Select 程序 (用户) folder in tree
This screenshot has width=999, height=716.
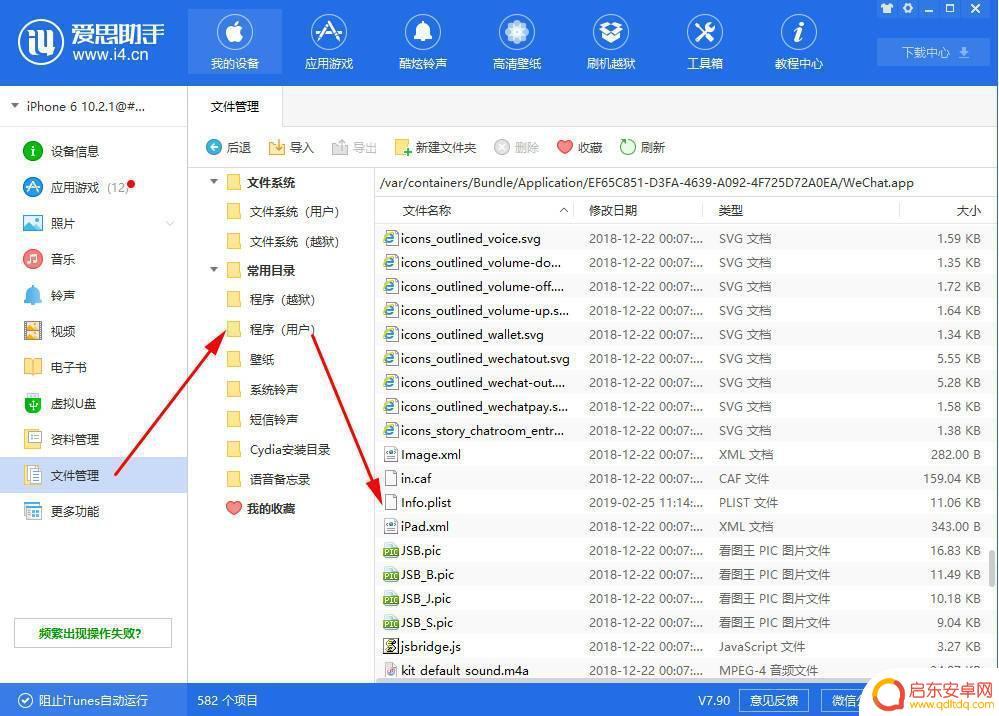coord(271,329)
